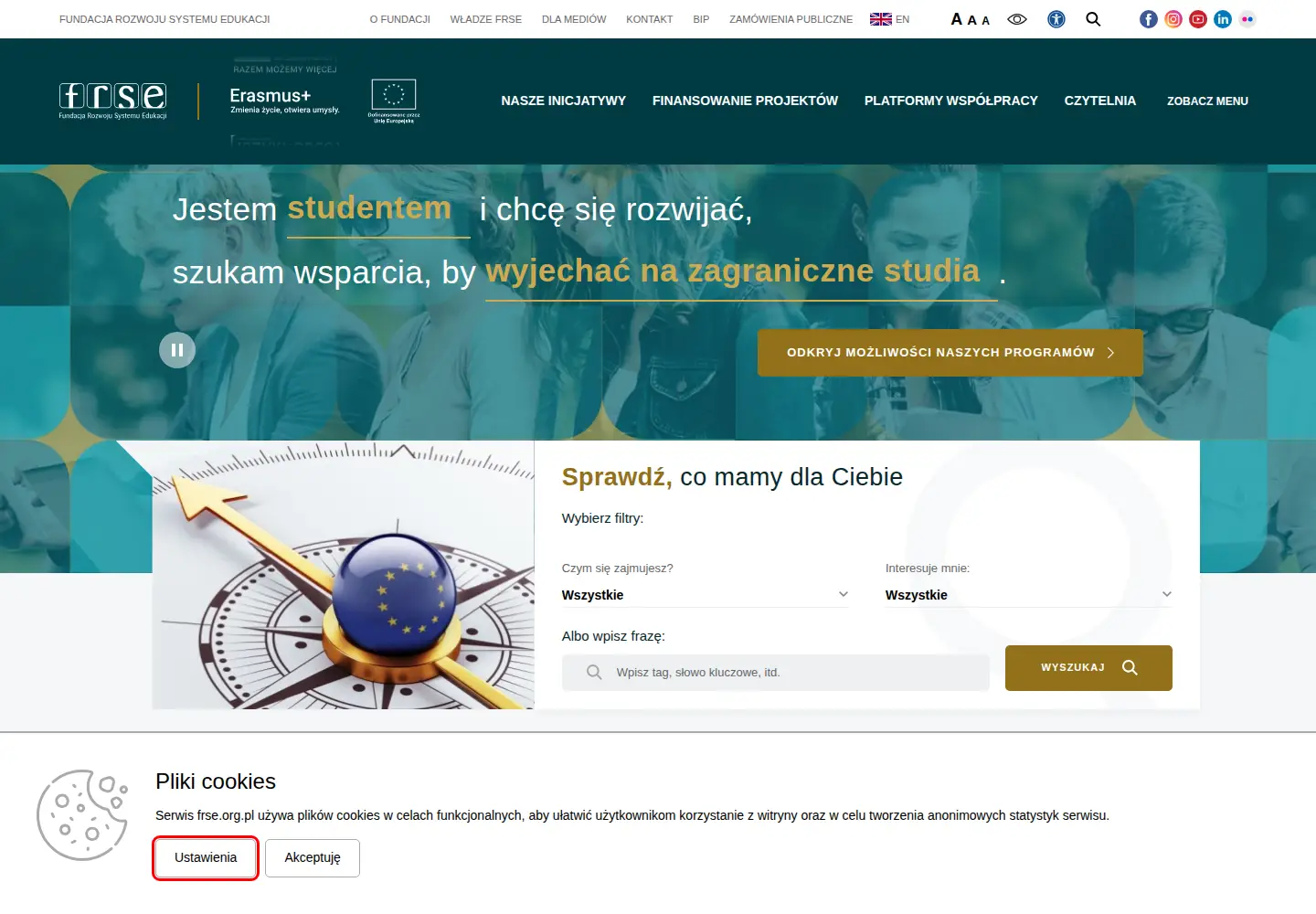Select the smallest font size A
This screenshot has height=914, width=1316.
pyautogui.click(x=985, y=20)
